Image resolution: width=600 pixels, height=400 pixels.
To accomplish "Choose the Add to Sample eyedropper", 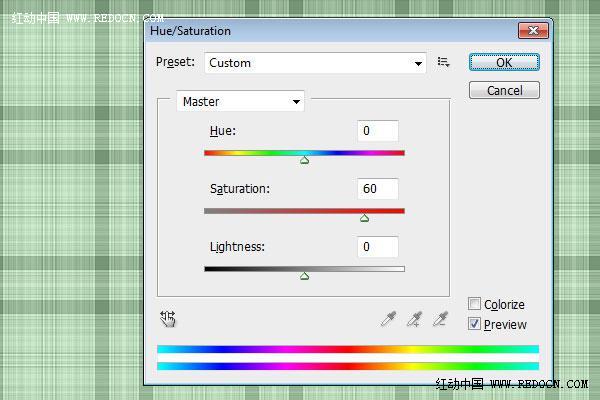I will click(414, 319).
